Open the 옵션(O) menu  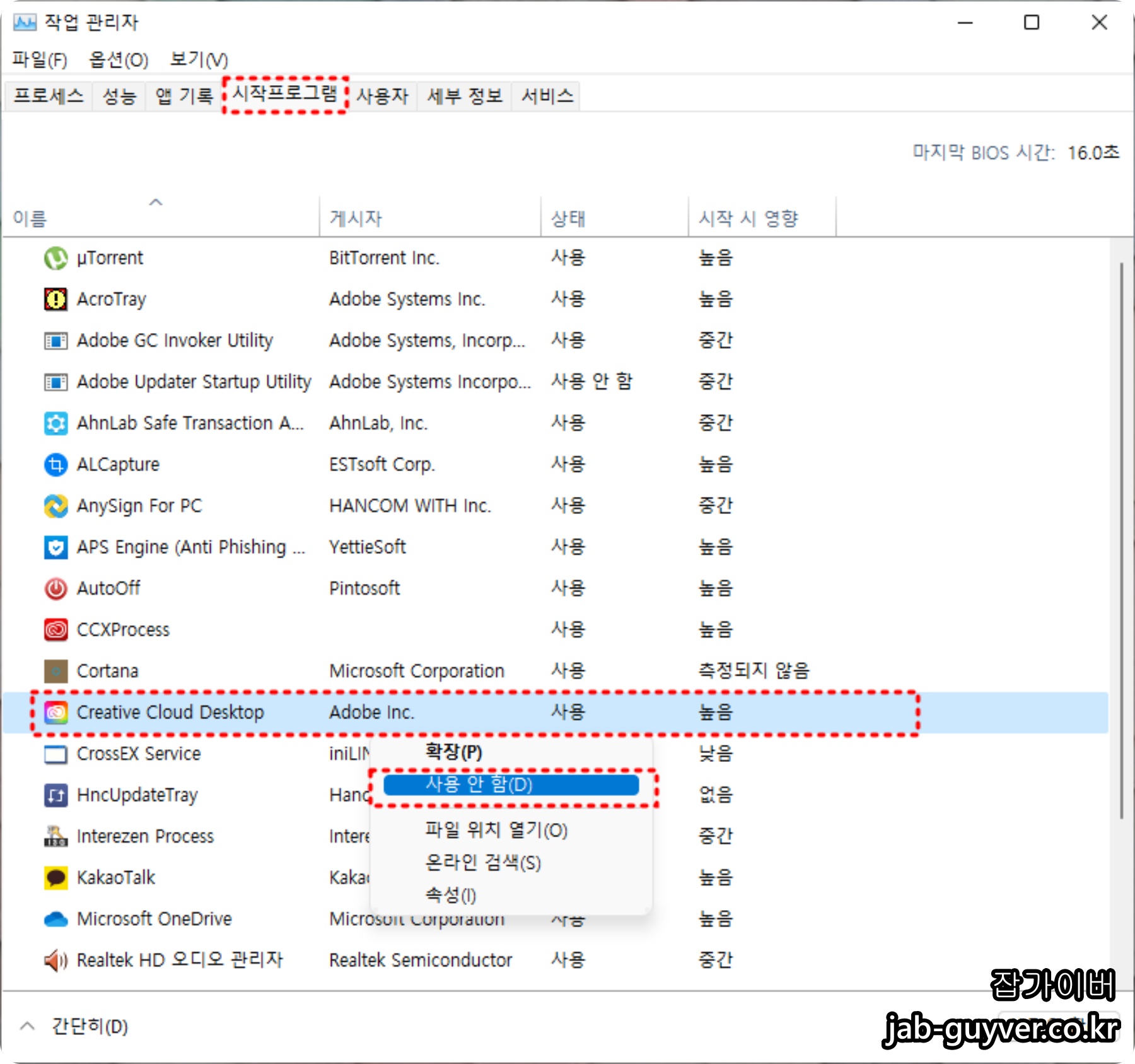point(119,60)
